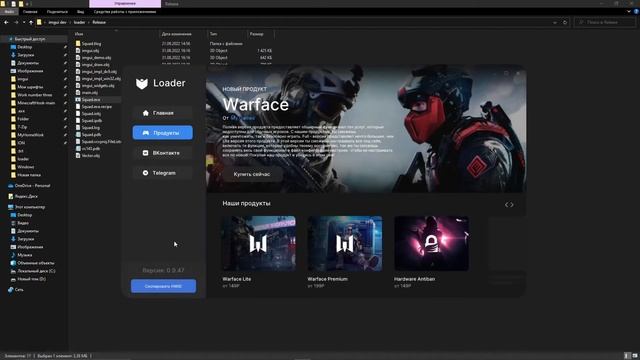The image size is (640, 360).
Task: Click the Яндекс.Диск icon in sidebar
Action: tap(11, 196)
